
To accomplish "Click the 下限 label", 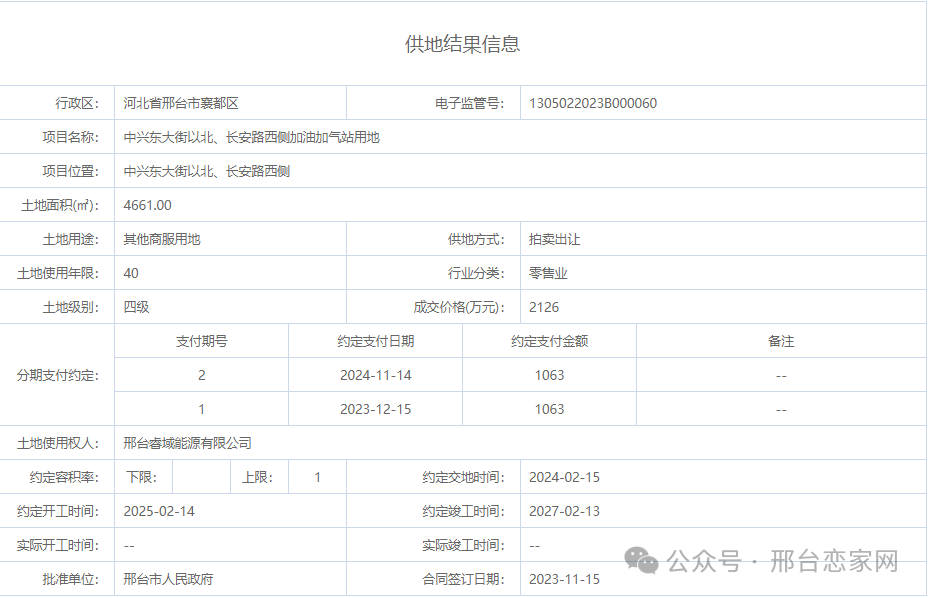I will click(x=142, y=477).
